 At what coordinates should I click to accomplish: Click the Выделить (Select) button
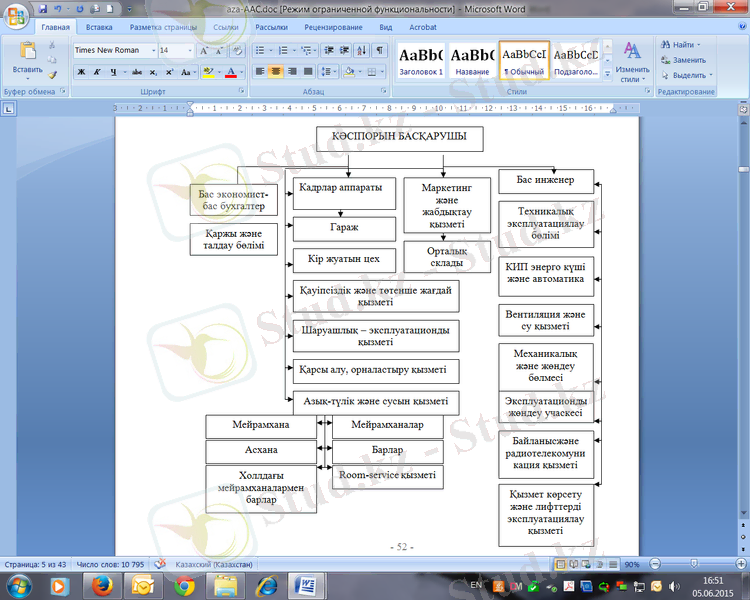(x=687, y=75)
